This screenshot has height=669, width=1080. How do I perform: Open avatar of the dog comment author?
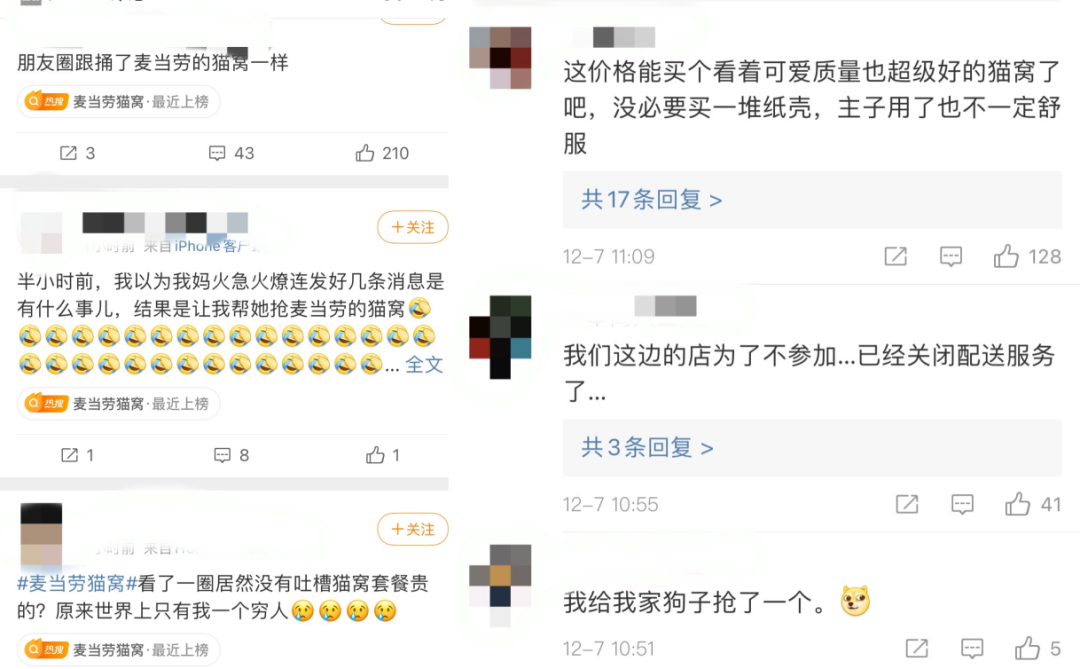click(500, 586)
